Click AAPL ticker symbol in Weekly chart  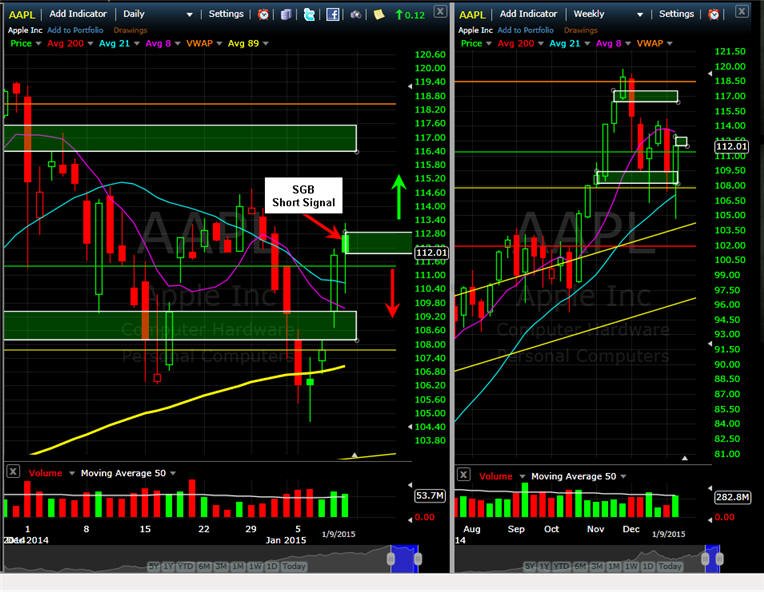[472, 15]
